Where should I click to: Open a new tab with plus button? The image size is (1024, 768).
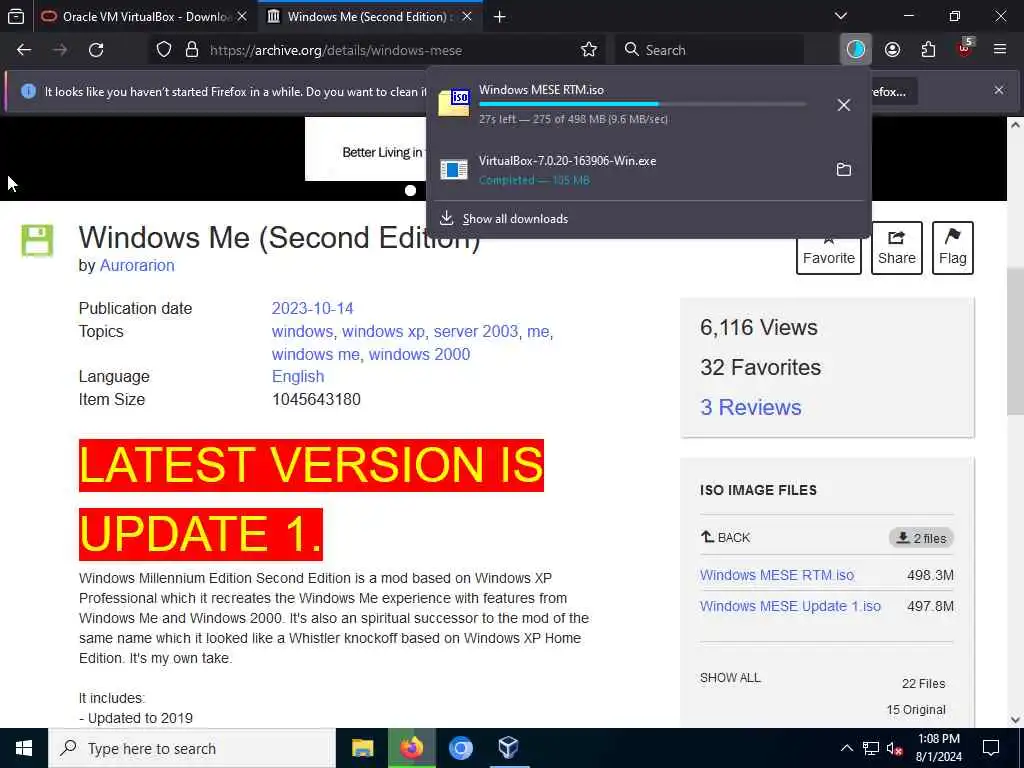pyautogui.click(x=500, y=16)
